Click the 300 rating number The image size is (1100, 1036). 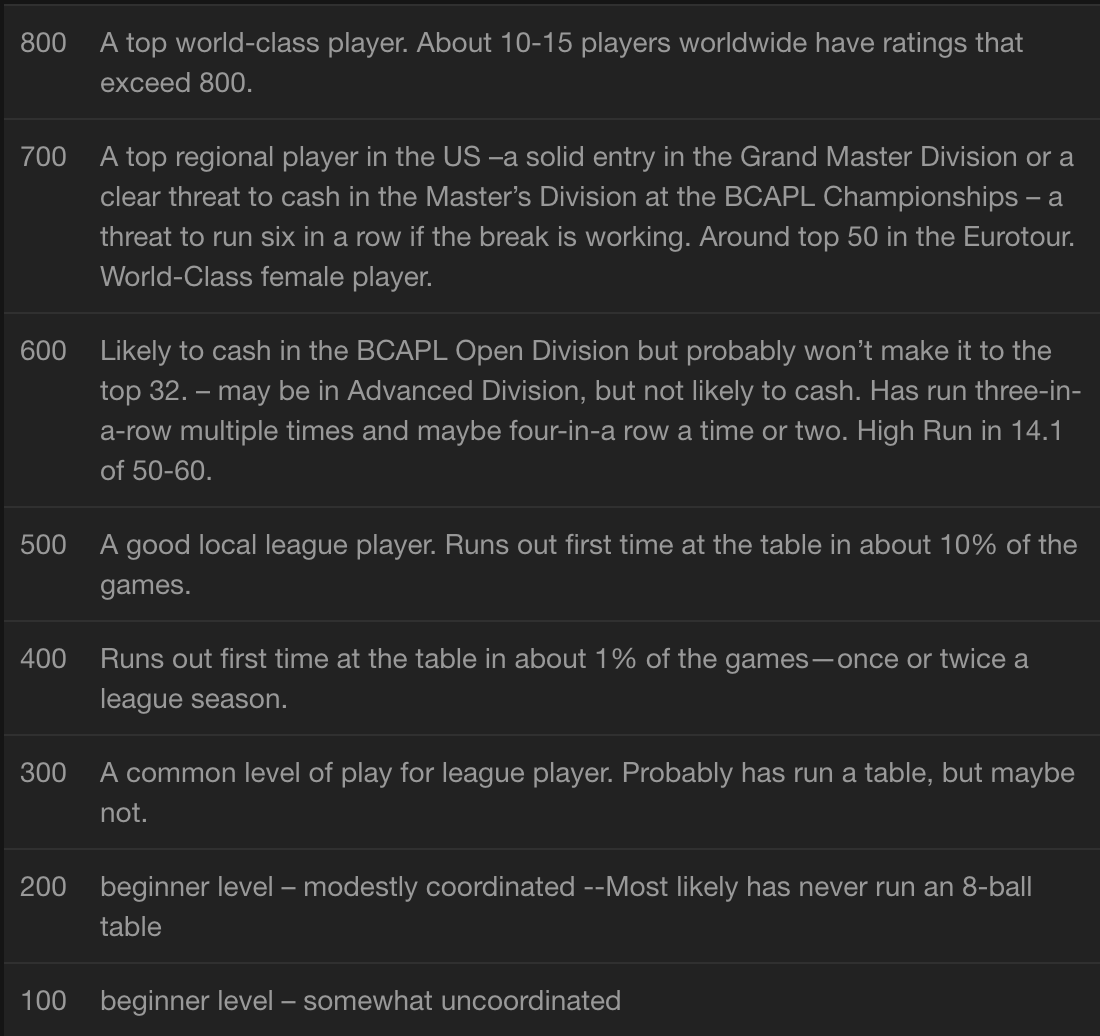coord(43,773)
